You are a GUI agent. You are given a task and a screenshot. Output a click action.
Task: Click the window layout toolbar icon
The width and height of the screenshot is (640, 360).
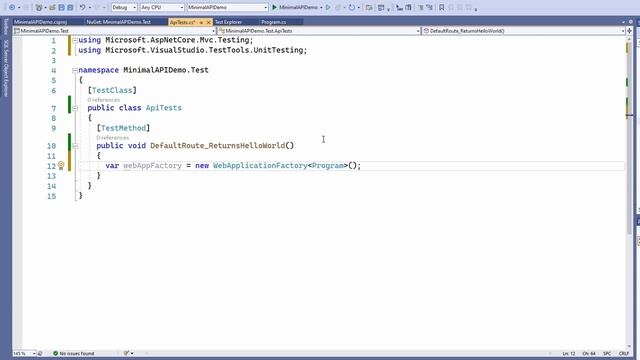[x=381, y=7]
